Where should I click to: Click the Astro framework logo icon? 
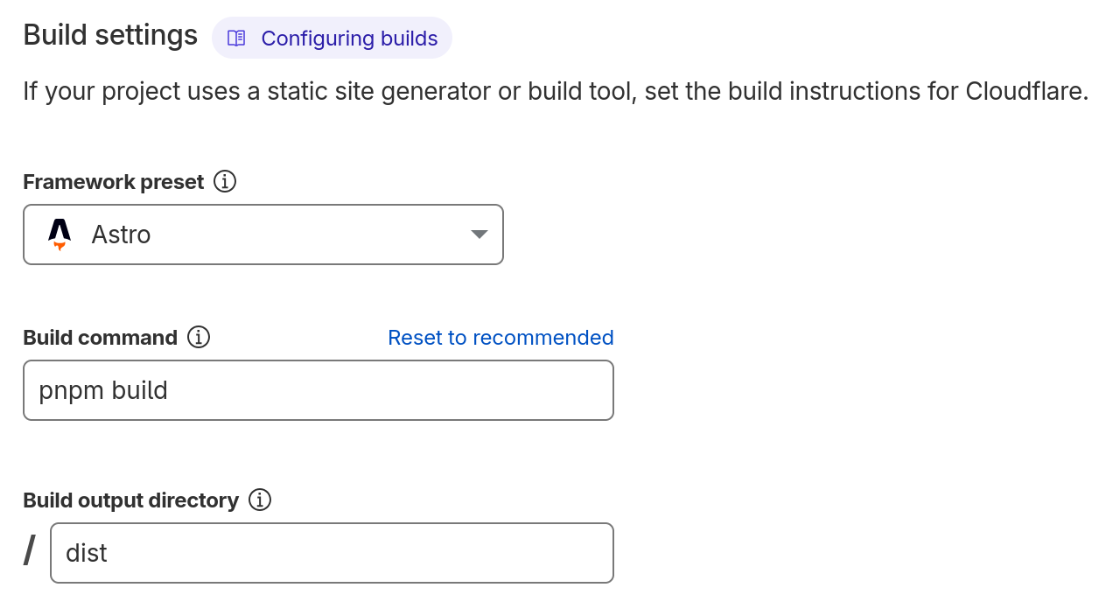pos(58,234)
